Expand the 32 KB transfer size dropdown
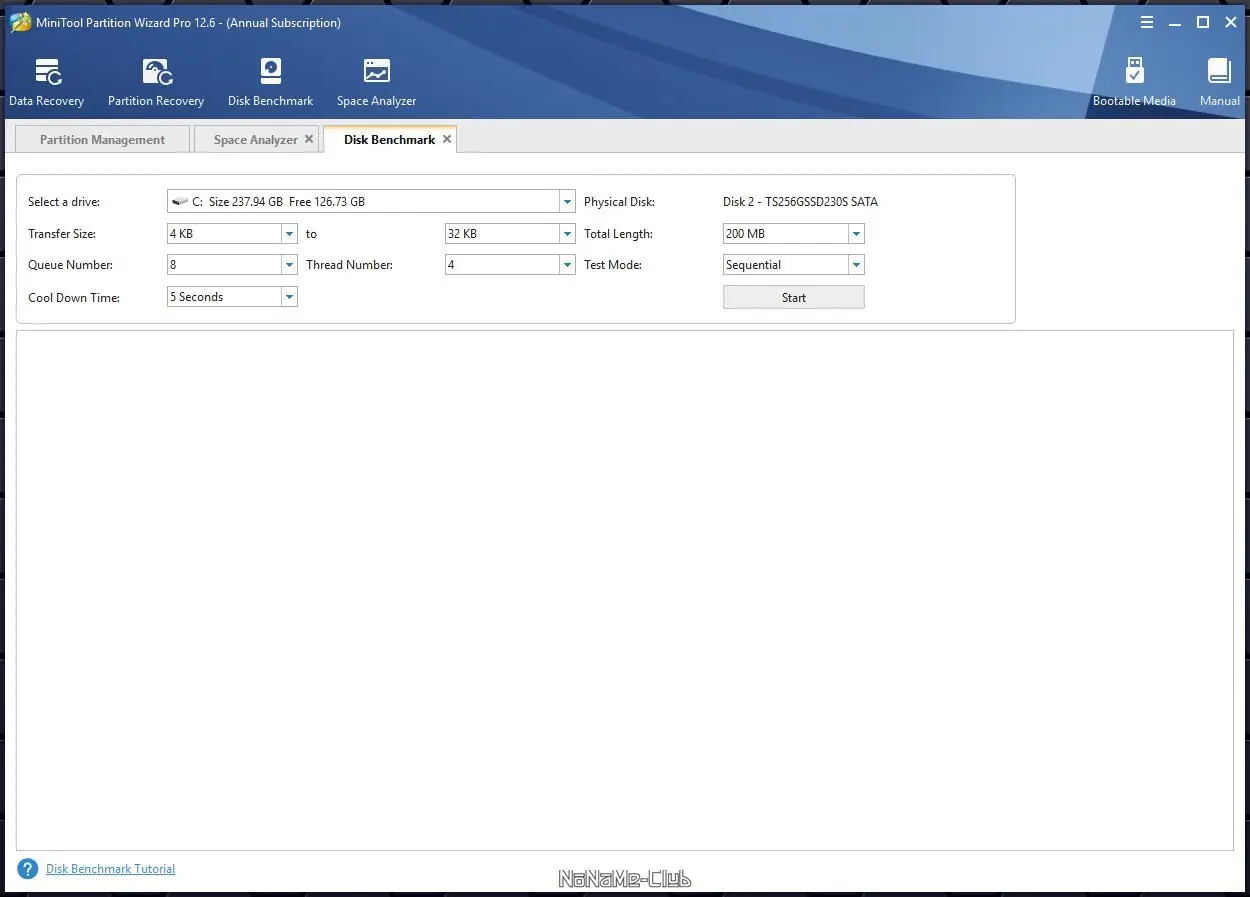The width and height of the screenshot is (1250, 897). 510,233
